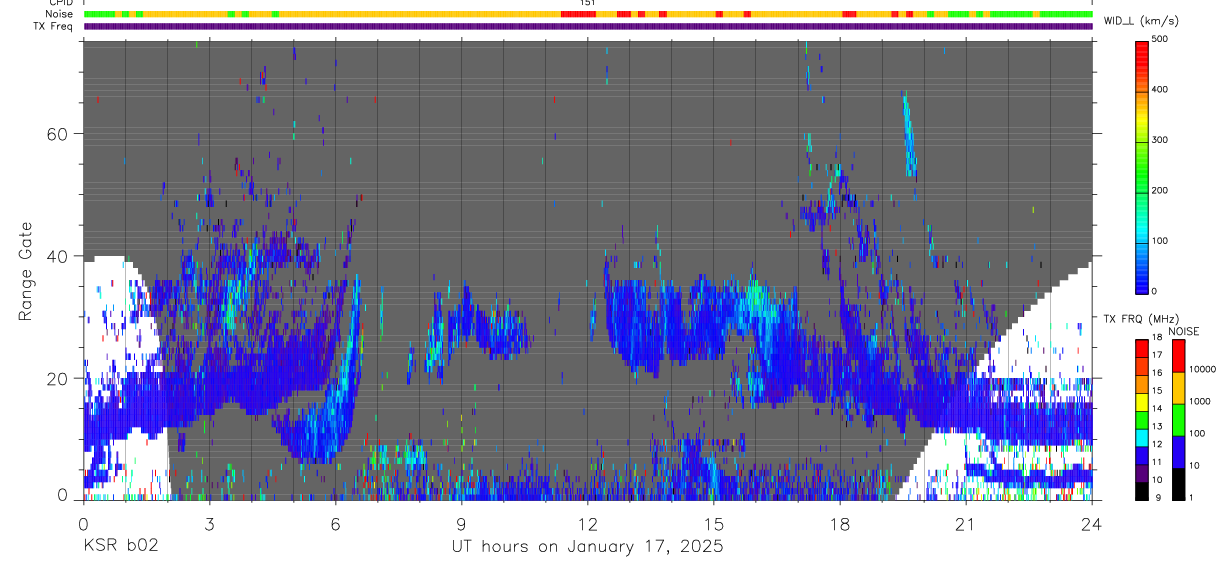The image size is (1228, 567).
Task: Click the cyan diagonal echo streak above gate 50 near 19.5 UT
Action: coord(909,134)
